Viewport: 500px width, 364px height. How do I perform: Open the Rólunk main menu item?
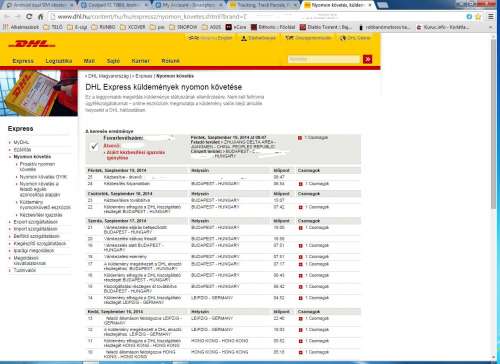coord(170,61)
